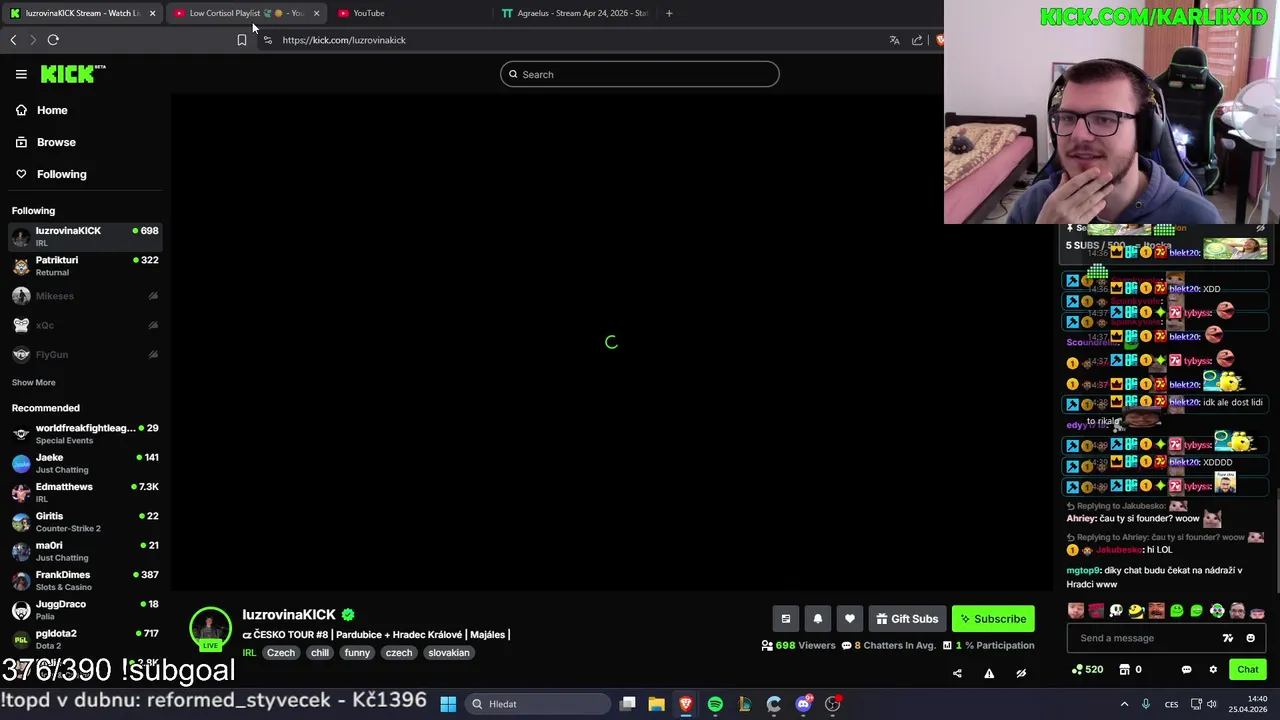Open File Explorer from the taskbar
This screenshot has height=720, width=1280.
point(656,704)
